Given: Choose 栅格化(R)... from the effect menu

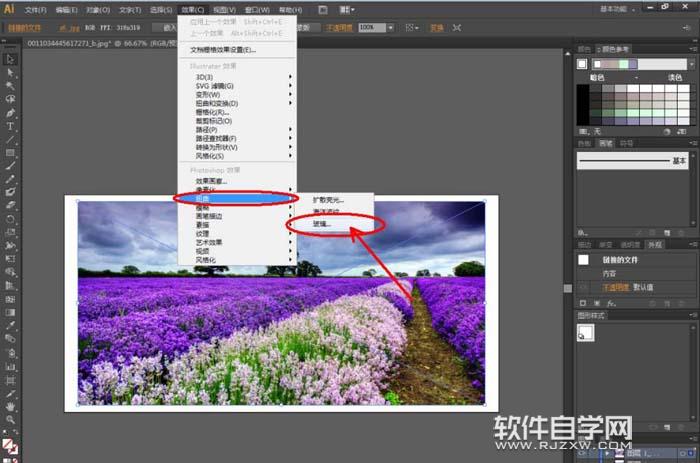Looking at the screenshot, I should (237, 112).
